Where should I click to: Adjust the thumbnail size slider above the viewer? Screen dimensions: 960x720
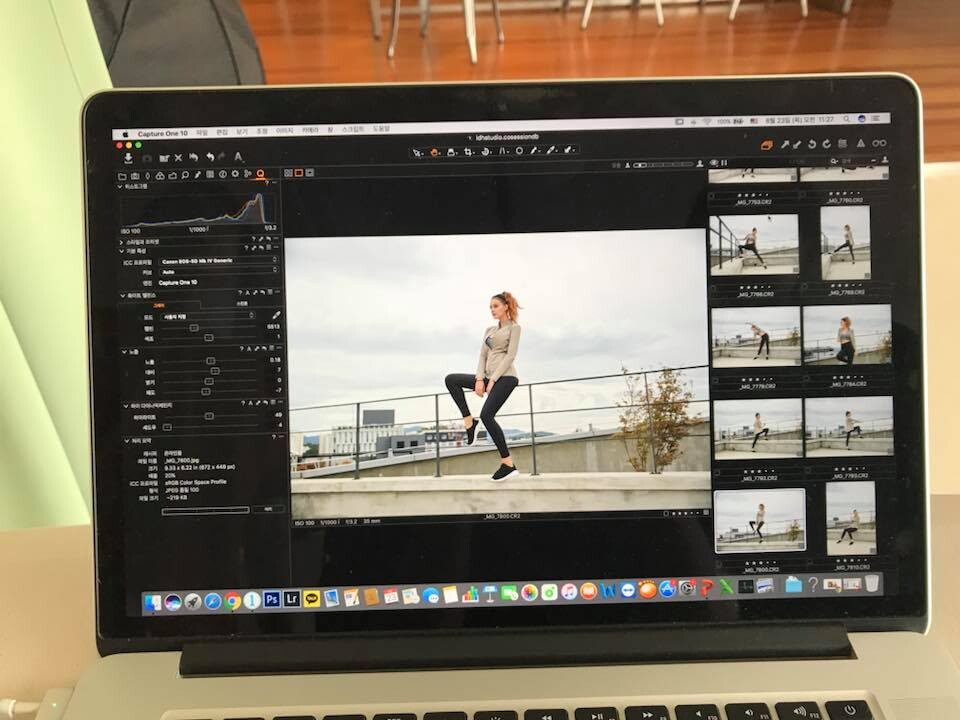click(662, 164)
